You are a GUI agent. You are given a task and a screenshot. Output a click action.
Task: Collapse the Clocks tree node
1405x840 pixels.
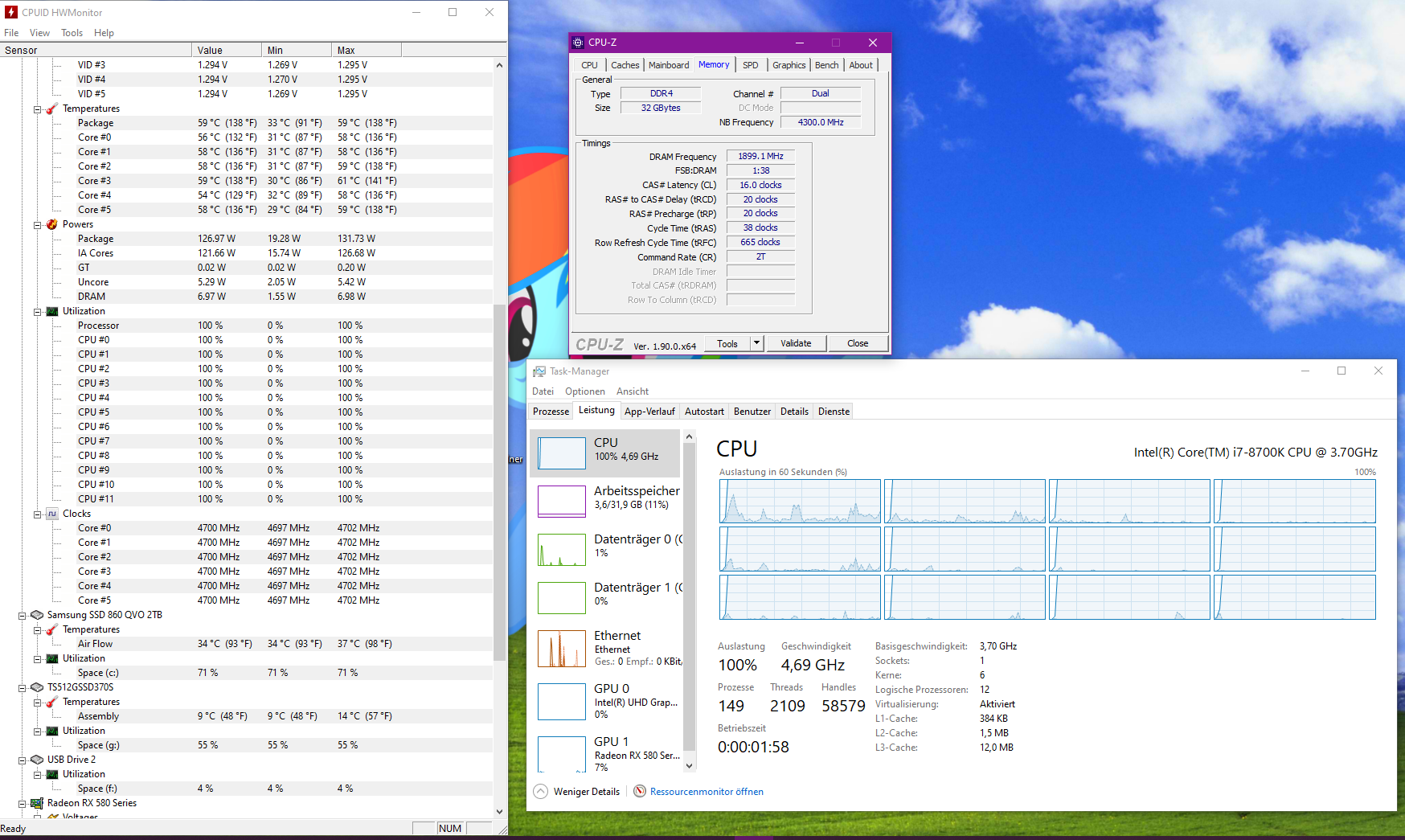[38, 514]
